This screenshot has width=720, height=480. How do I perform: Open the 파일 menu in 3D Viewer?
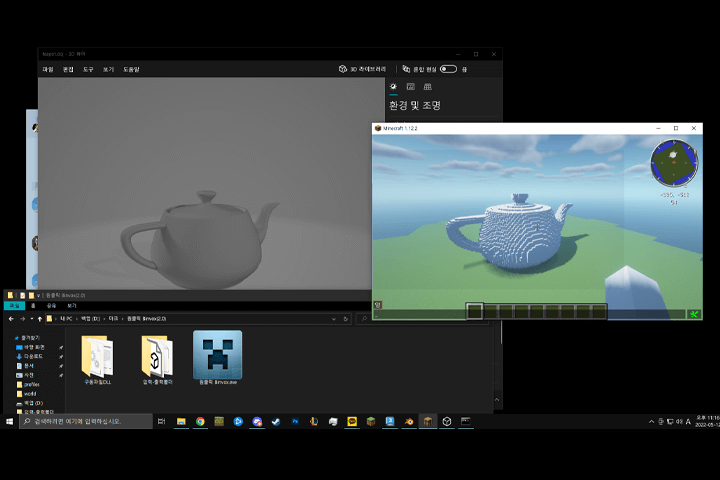(x=48, y=69)
